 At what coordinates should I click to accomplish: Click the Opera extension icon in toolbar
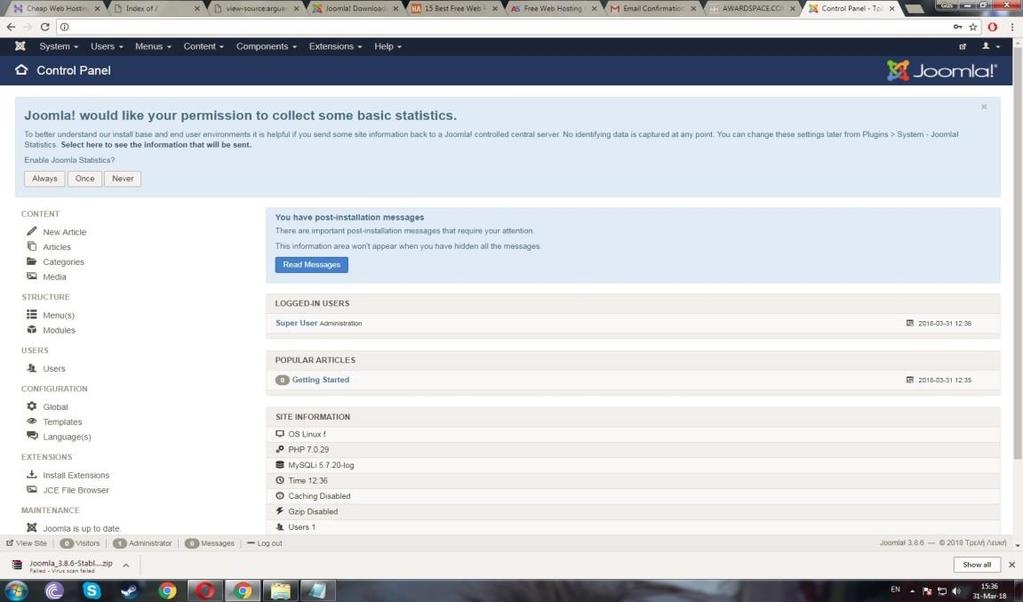tap(992, 27)
